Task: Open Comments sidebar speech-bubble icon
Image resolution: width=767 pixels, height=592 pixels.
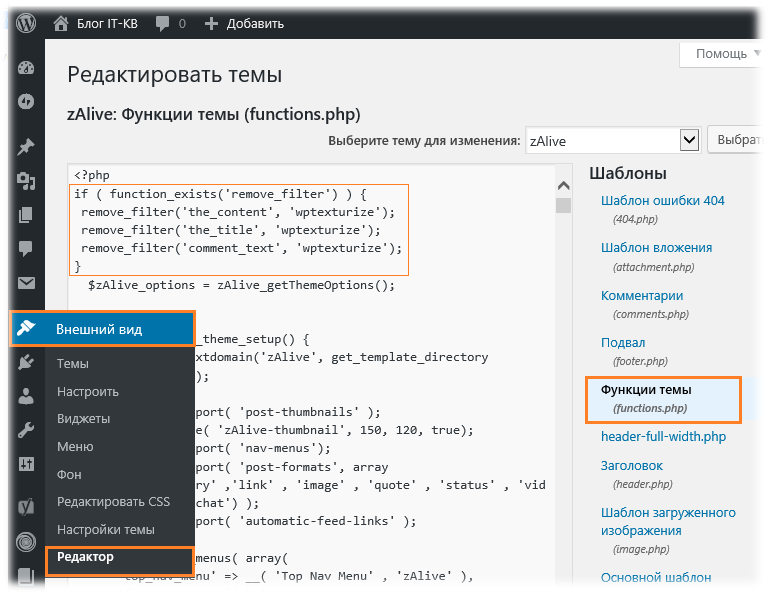Action: [26, 249]
